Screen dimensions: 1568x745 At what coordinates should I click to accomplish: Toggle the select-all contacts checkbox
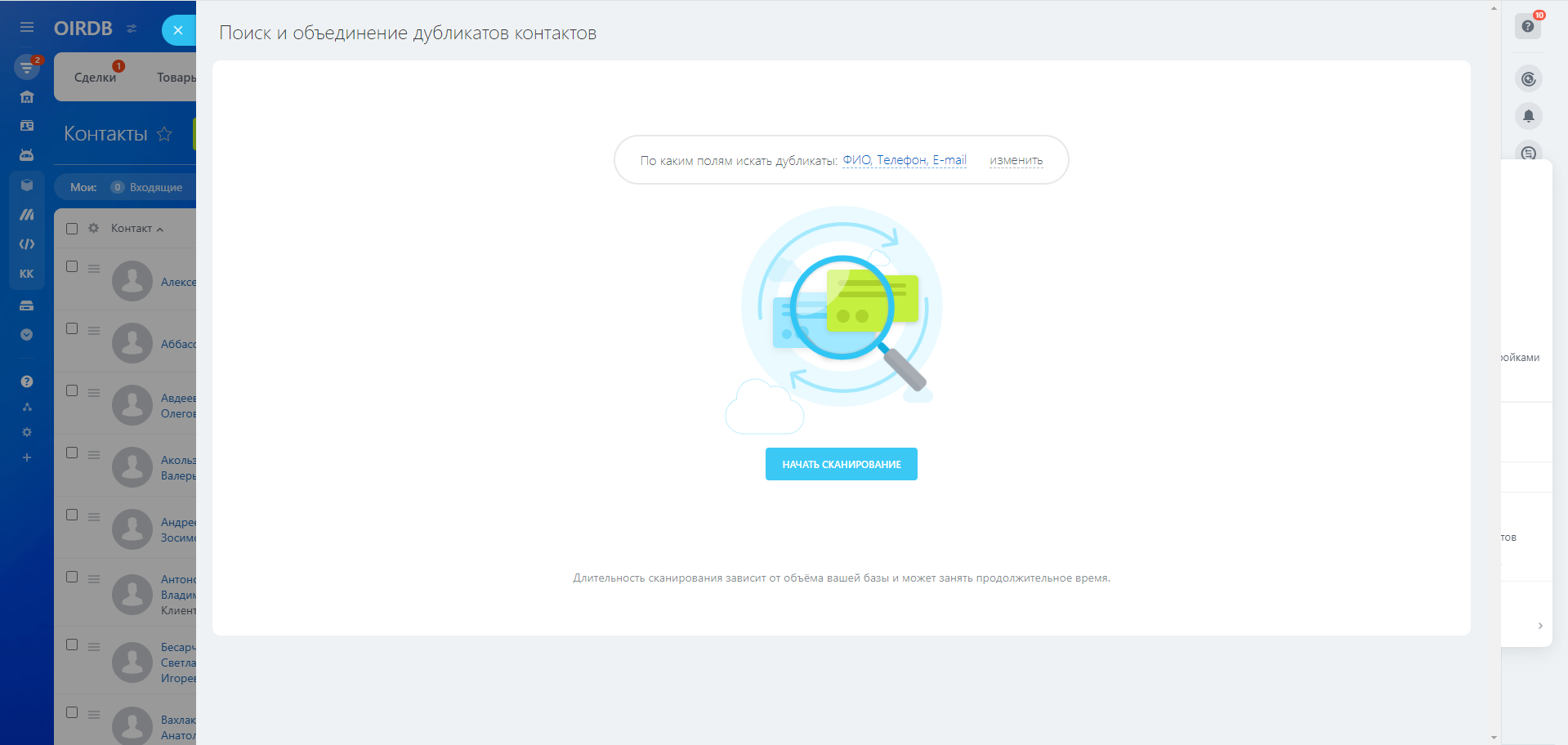tap(72, 229)
